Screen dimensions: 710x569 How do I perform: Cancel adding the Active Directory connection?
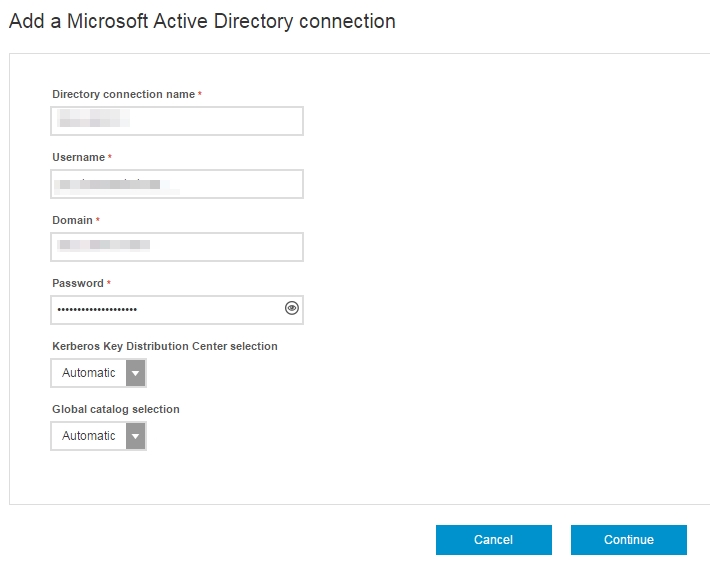(493, 540)
